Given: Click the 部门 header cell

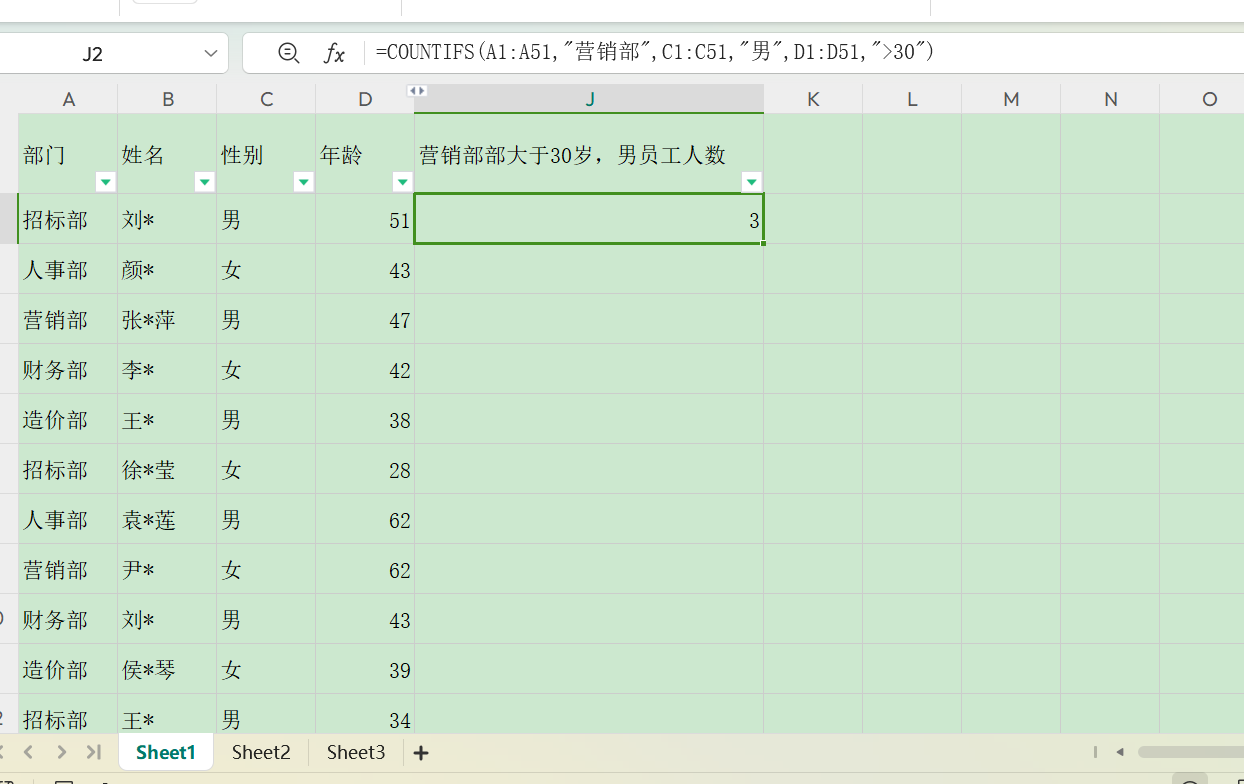Looking at the screenshot, I should tap(68, 154).
